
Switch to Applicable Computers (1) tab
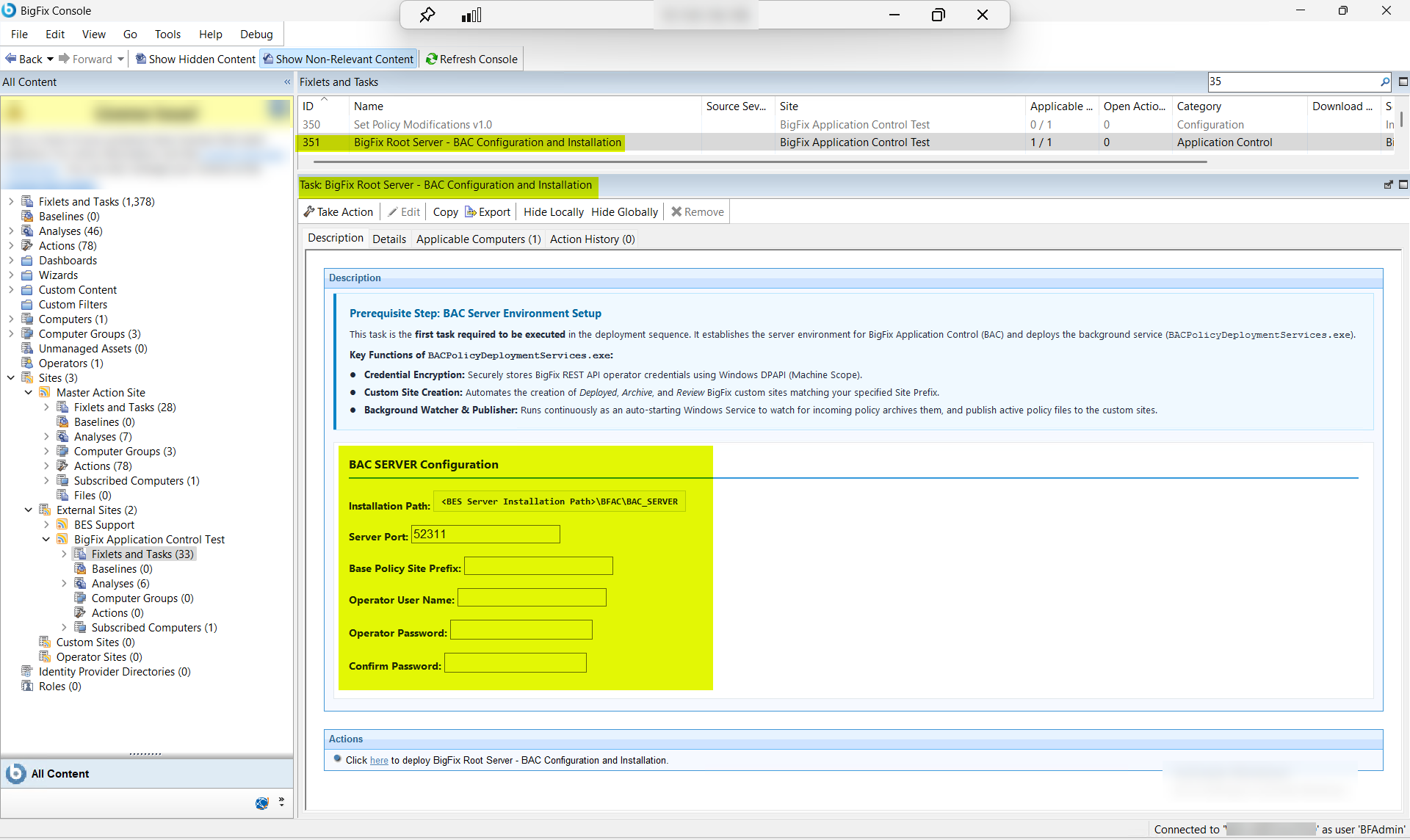click(x=478, y=239)
